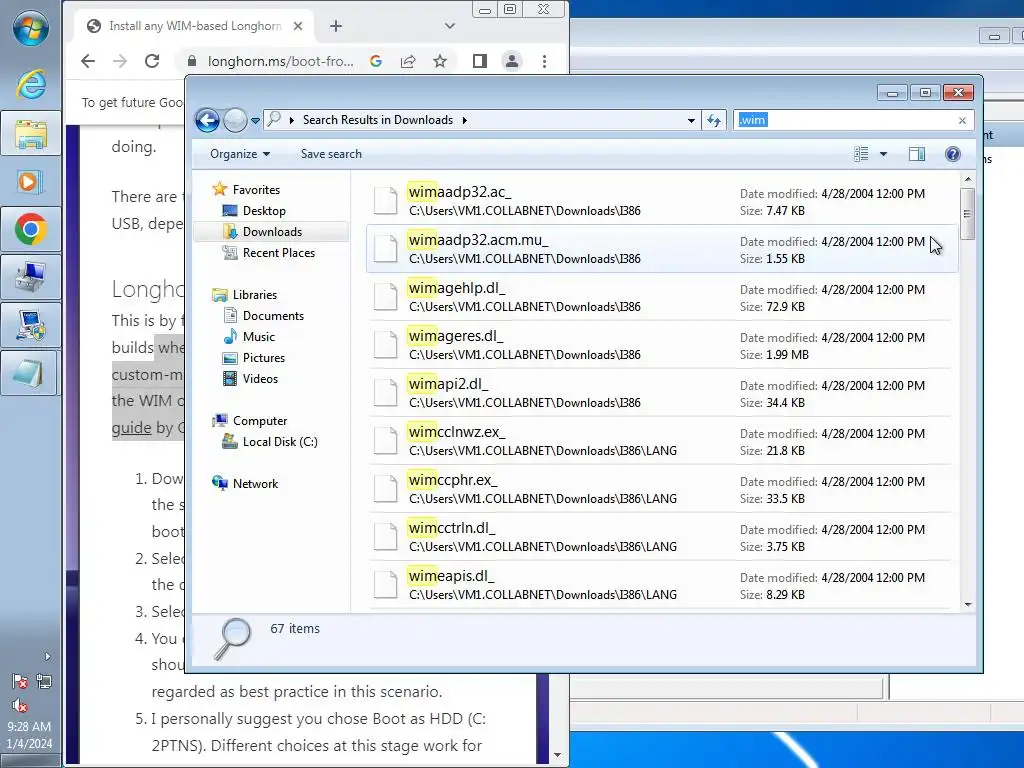The height and width of the screenshot is (768, 1024).
Task: Click the refresh button next to address bar
Action: [x=714, y=120]
